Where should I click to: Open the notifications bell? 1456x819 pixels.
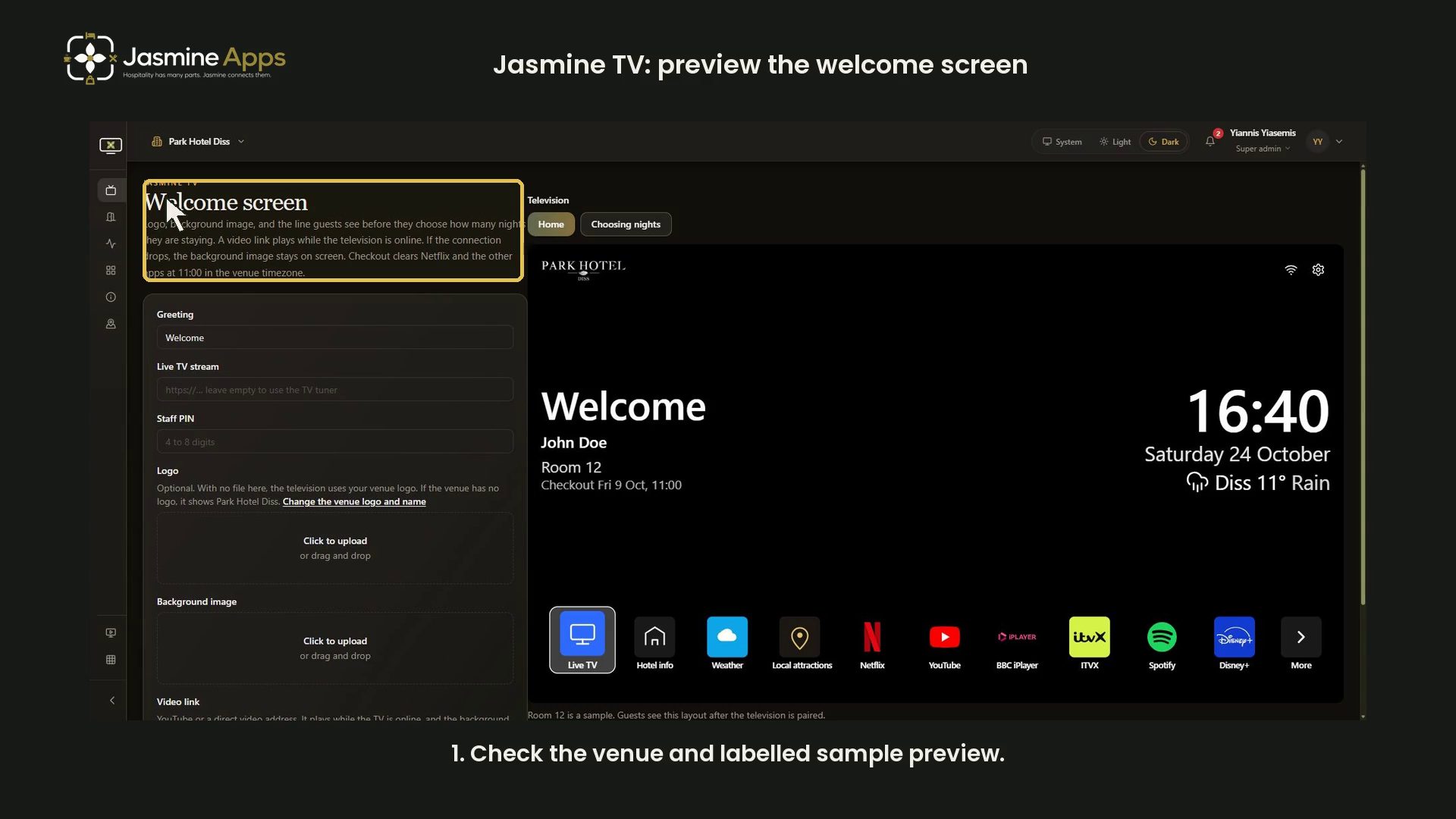[x=1210, y=141]
